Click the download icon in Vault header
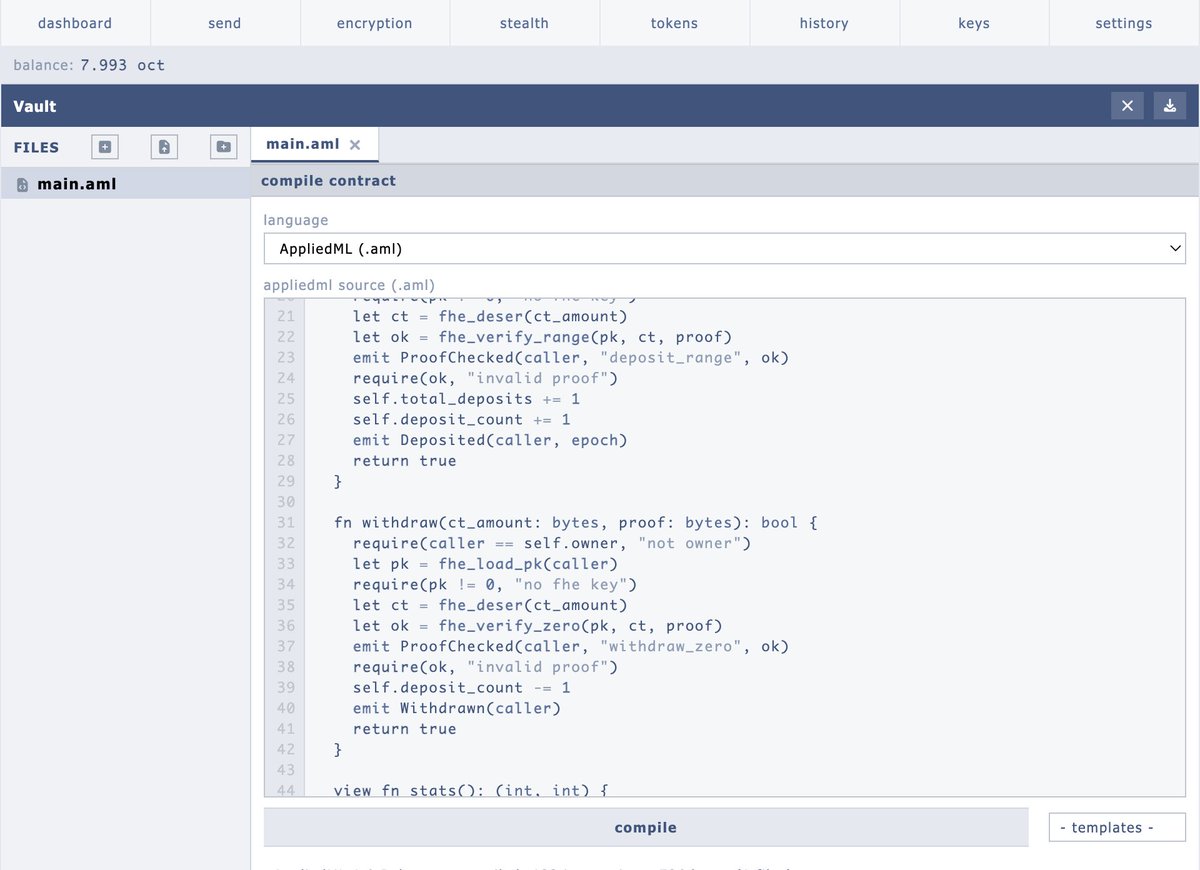 click(x=1170, y=106)
